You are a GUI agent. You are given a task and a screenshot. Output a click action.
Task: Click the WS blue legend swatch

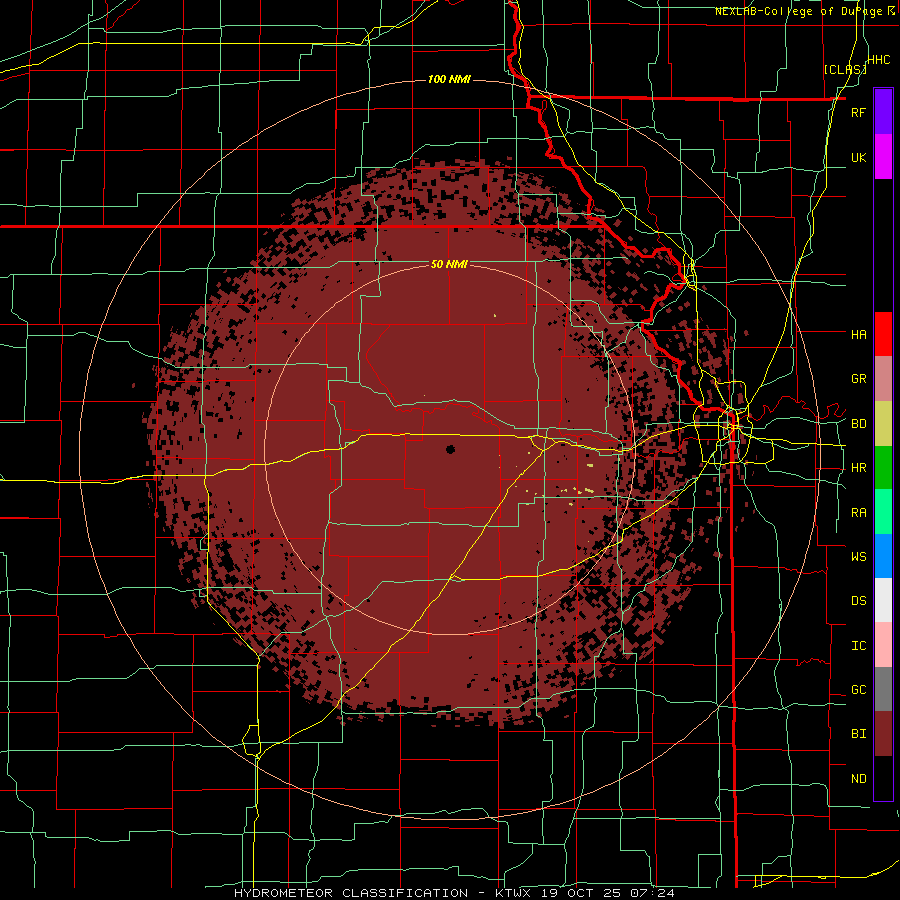point(883,556)
